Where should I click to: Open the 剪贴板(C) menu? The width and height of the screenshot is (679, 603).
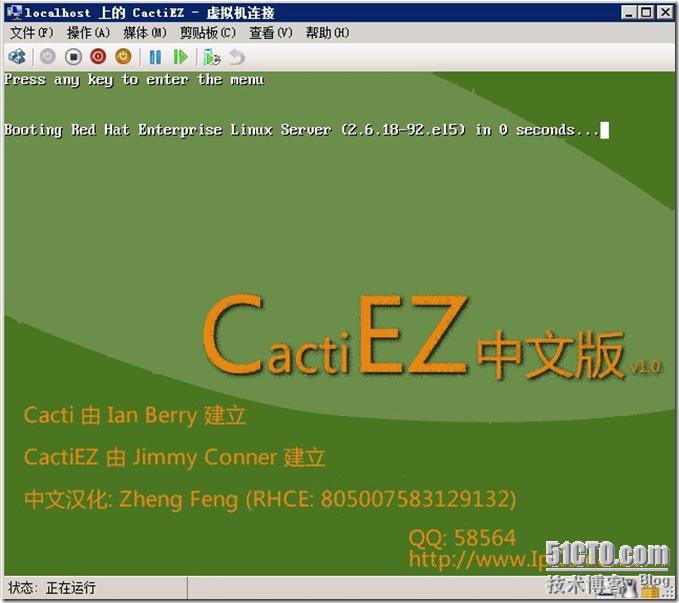pos(208,32)
